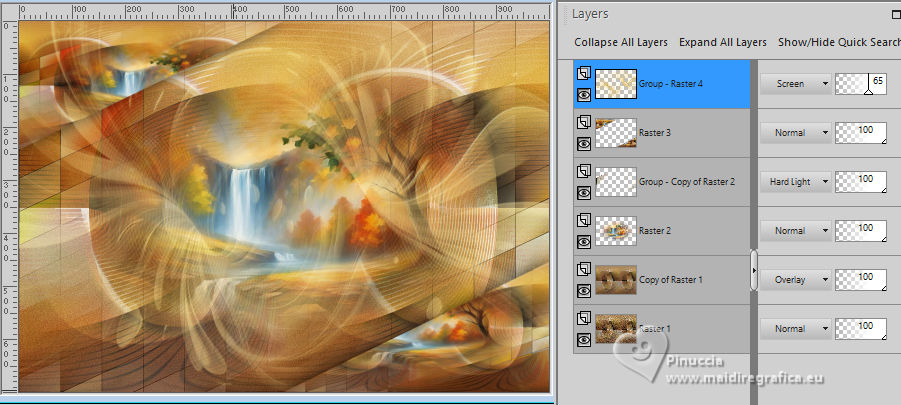Adjust opacity slider of Raster 2 layer
Image resolution: width=901 pixels, height=405 pixels.
(860, 230)
